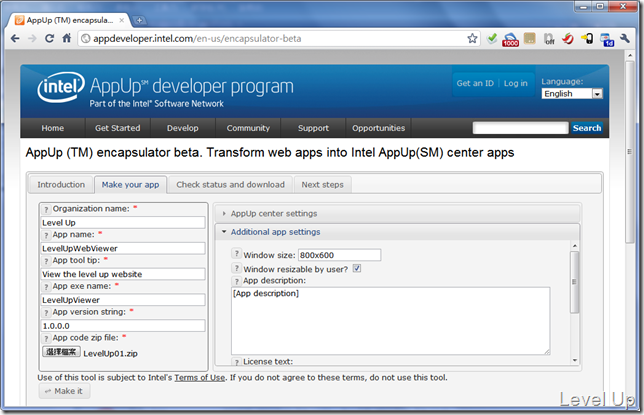Click the settings panel scroll down arrow
The height and width of the screenshot is (415, 644).
tap(575, 360)
